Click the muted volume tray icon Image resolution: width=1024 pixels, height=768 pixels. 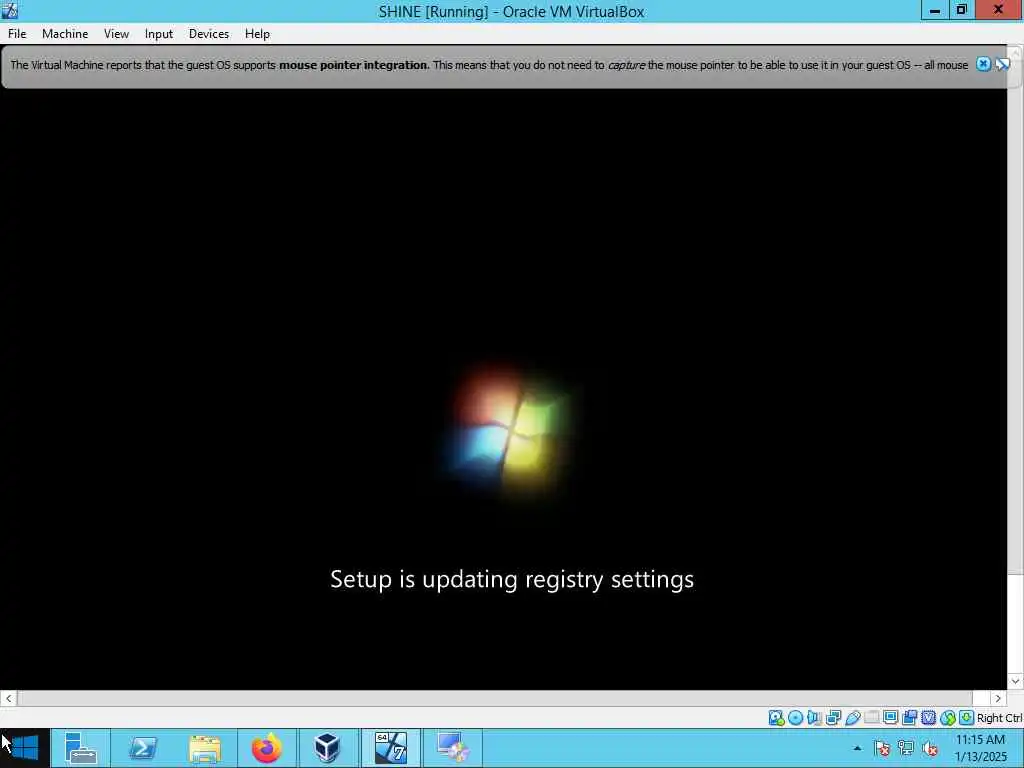click(x=930, y=748)
